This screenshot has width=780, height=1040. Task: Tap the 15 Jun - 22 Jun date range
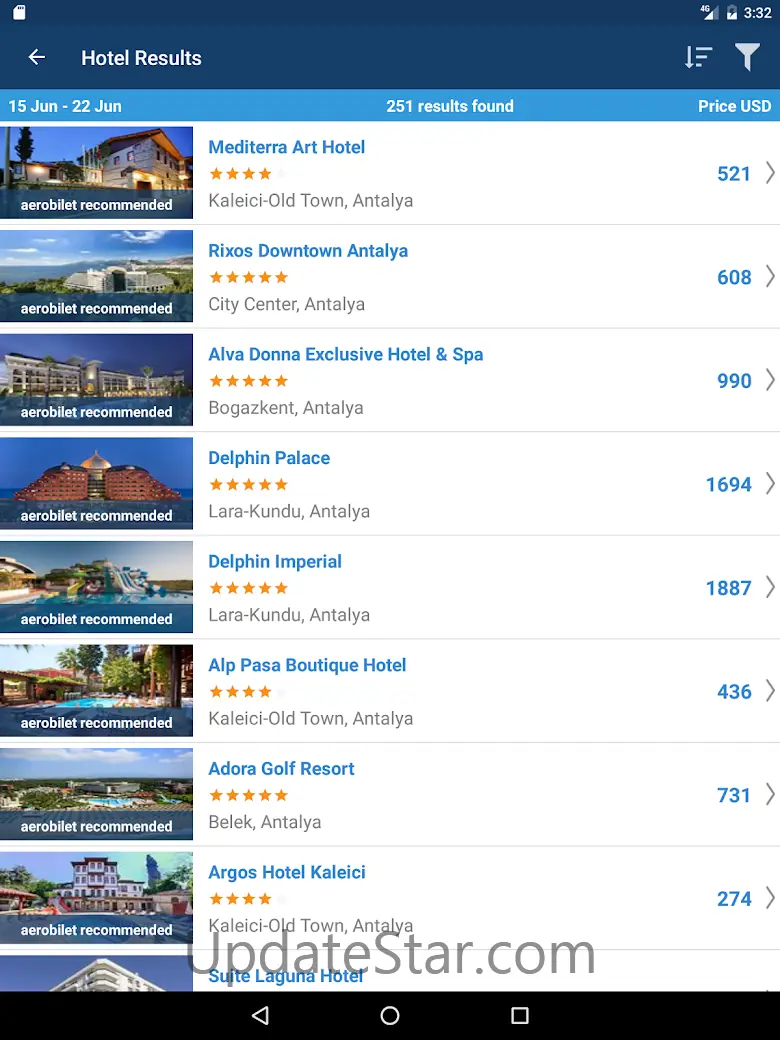[65, 106]
